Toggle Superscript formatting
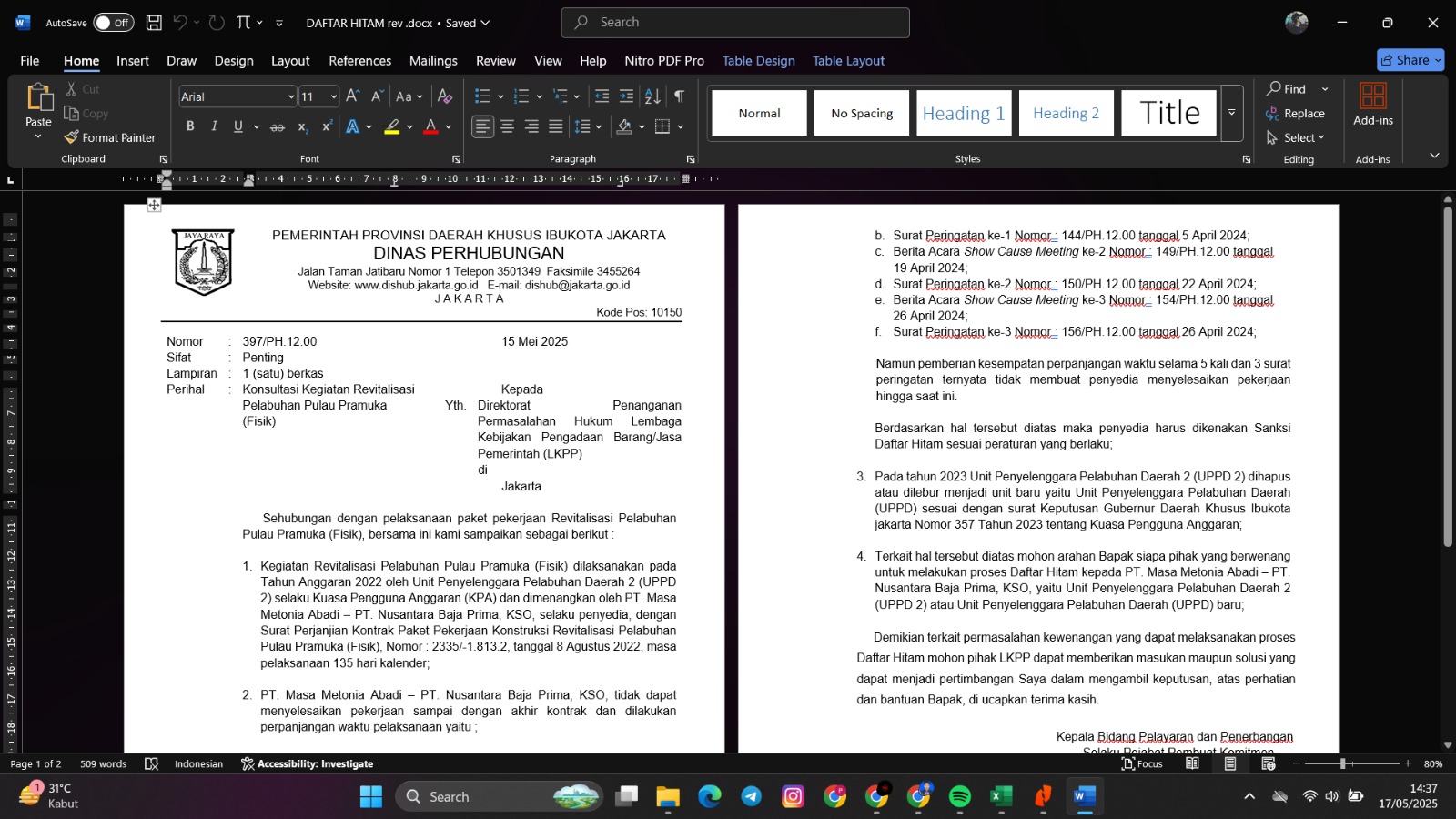The width and height of the screenshot is (1456, 819). click(328, 126)
